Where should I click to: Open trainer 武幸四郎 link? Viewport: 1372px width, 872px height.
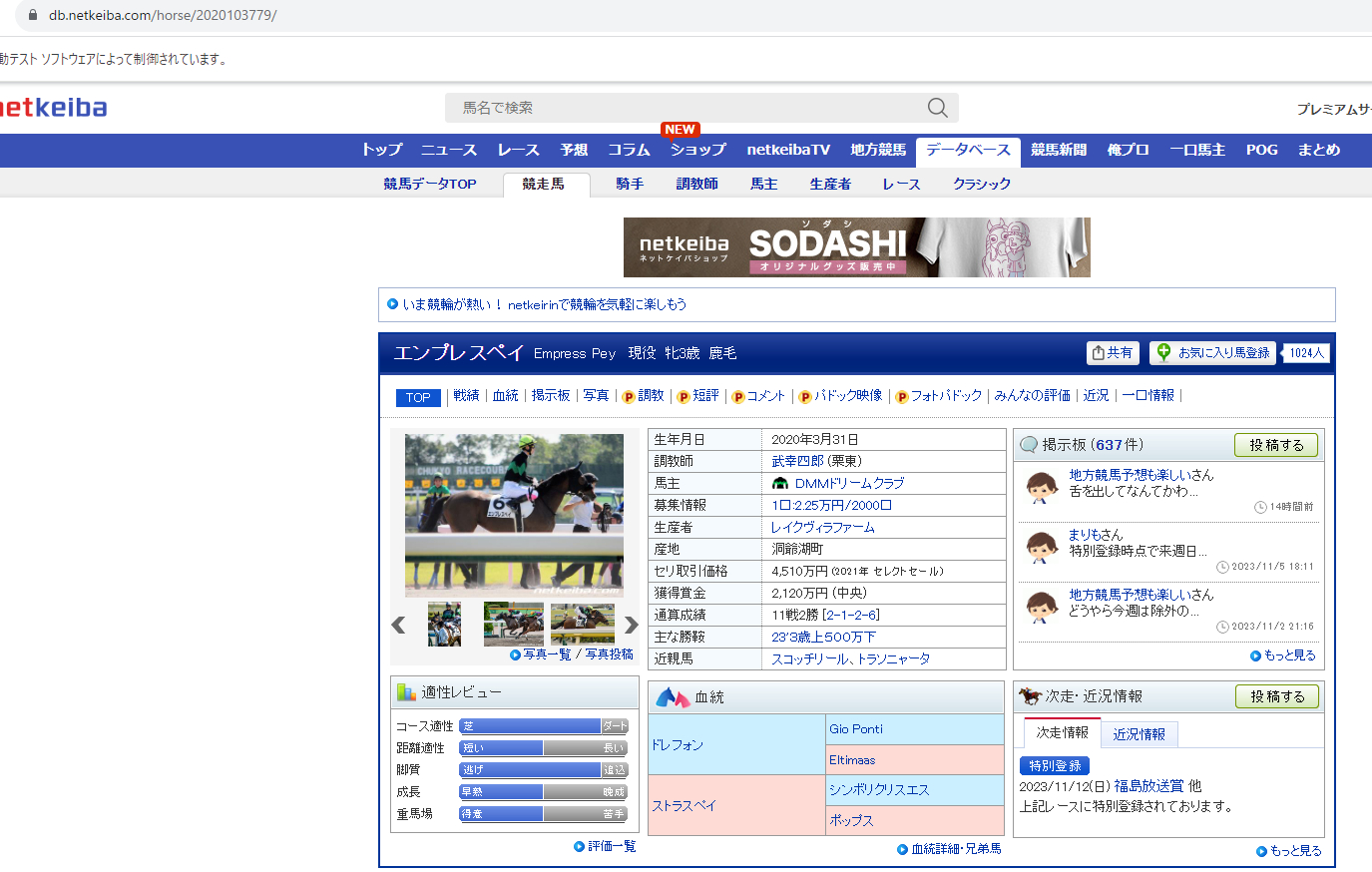point(797,461)
